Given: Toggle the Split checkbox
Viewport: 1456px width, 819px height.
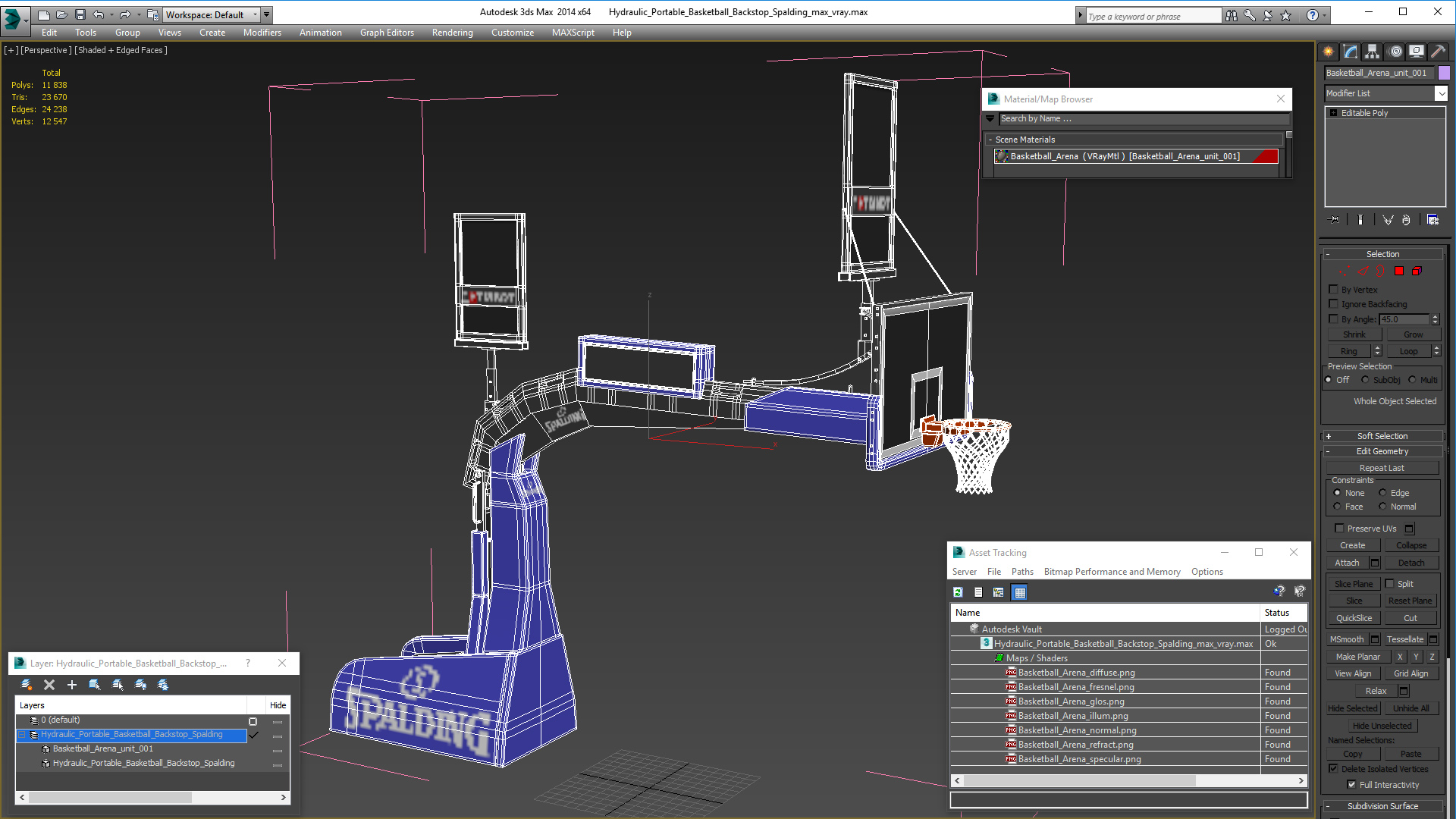Looking at the screenshot, I should click(x=1390, y=583).
